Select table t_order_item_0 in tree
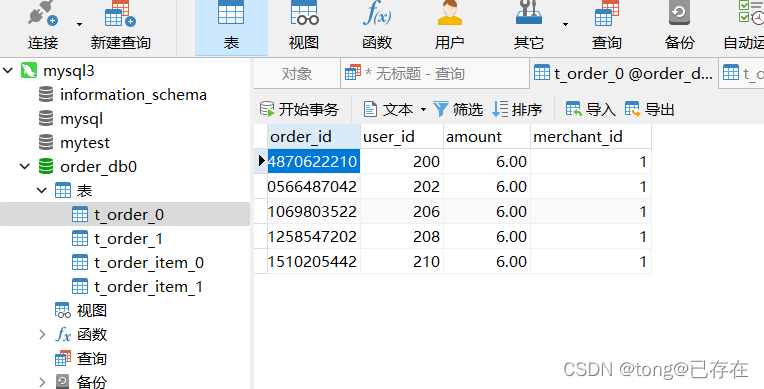The image size is (764, 389). (149, 263)
